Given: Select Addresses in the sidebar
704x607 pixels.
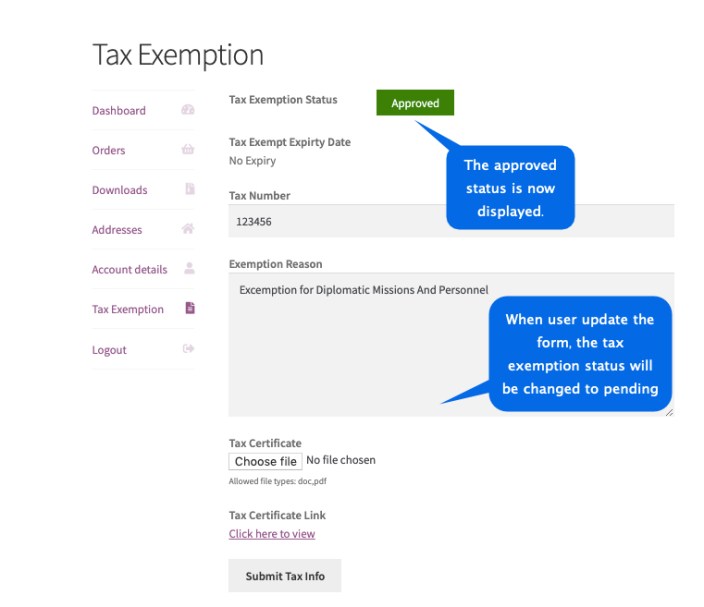Looking at the screenshot, I should point(117,229).
